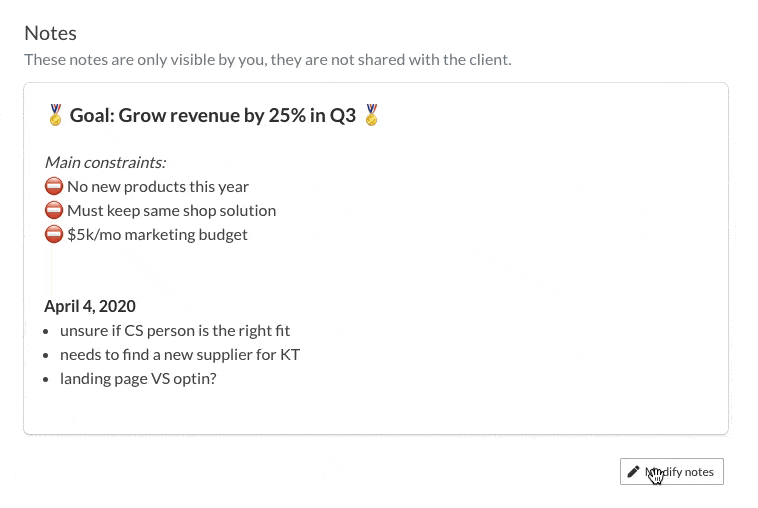The image size is (758, 508).
Task: Select the April 4, 2020 date heading
Action: pyautogui.click(x=90, y=307)
